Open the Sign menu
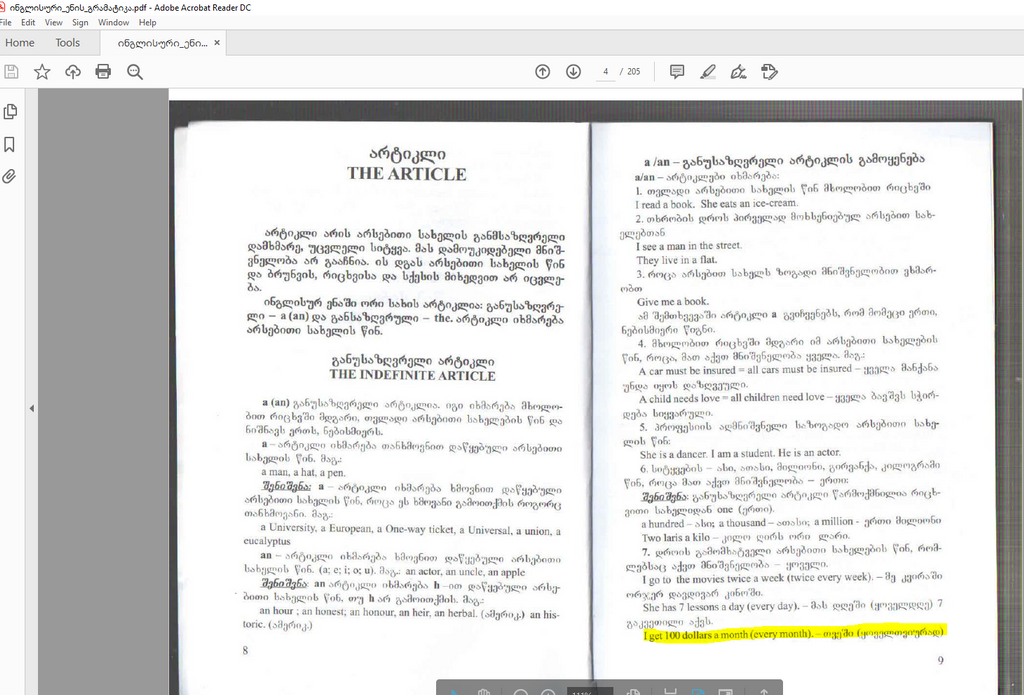The height and width of the screenshot is (695, 1024). (x=80, y=22)
